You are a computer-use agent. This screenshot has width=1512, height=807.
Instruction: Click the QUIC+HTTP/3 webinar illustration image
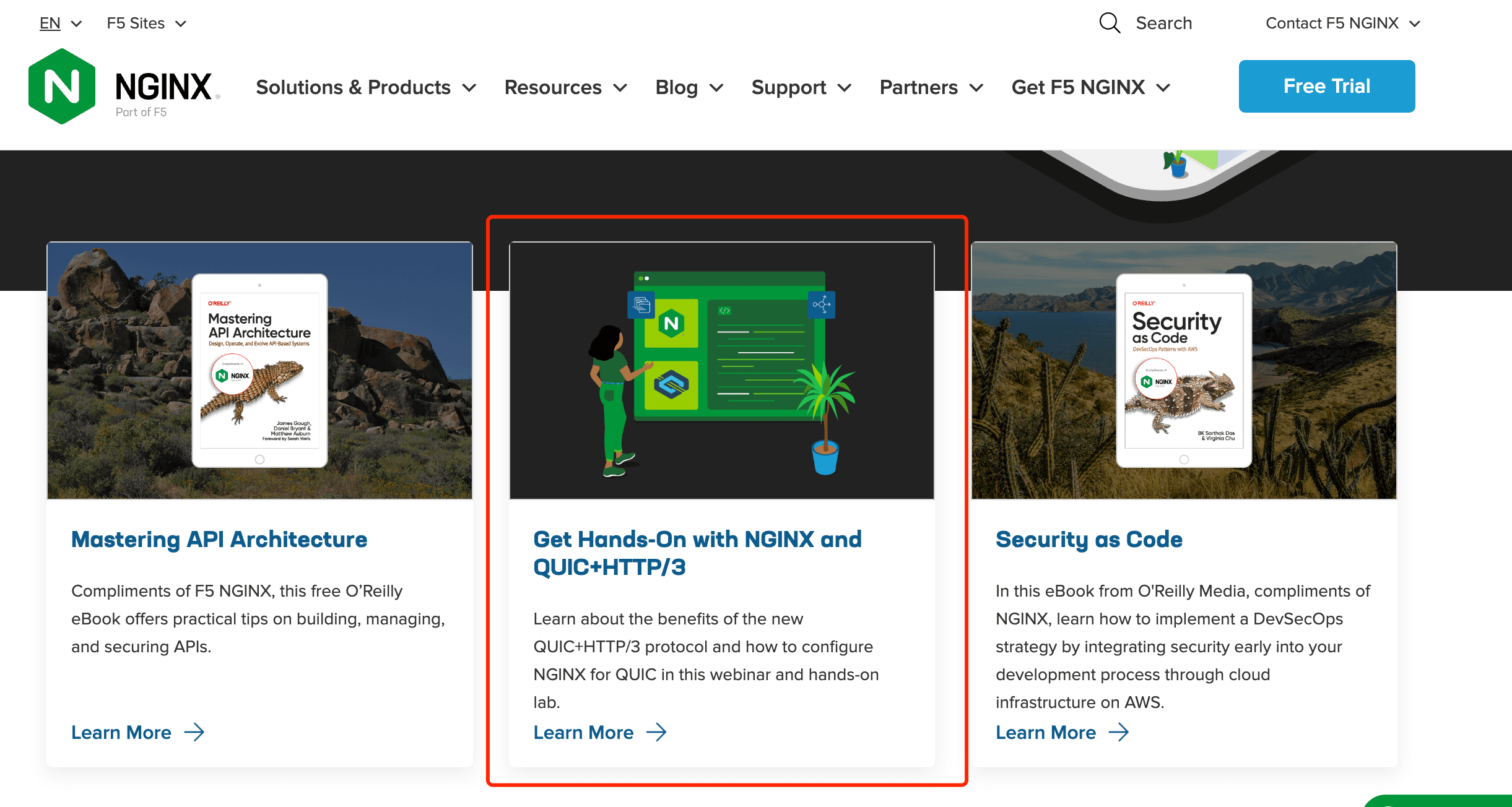[x=721, y=370]
